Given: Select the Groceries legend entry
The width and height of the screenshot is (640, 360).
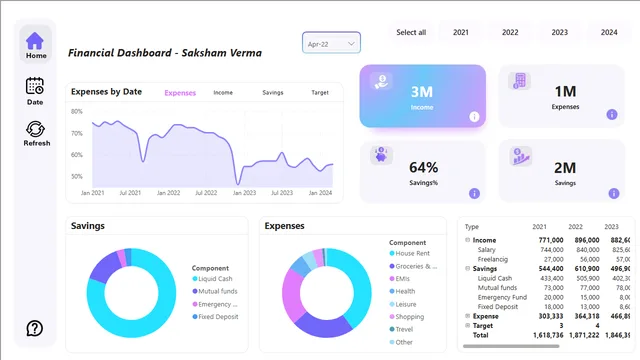Looking at the screenshot, I should 413,266.
